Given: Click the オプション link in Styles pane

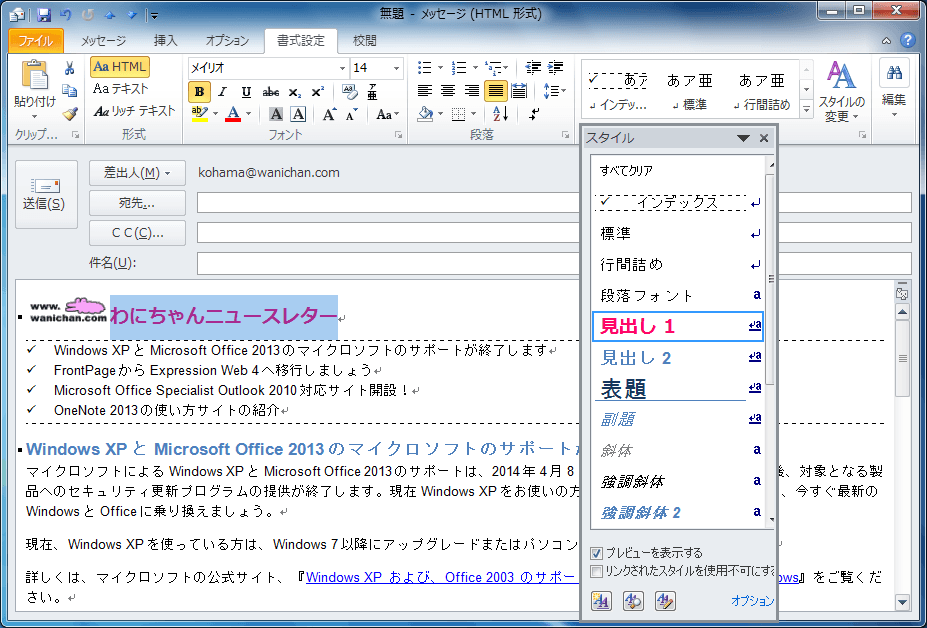Looking at the screenshot, I should (752, 601).
